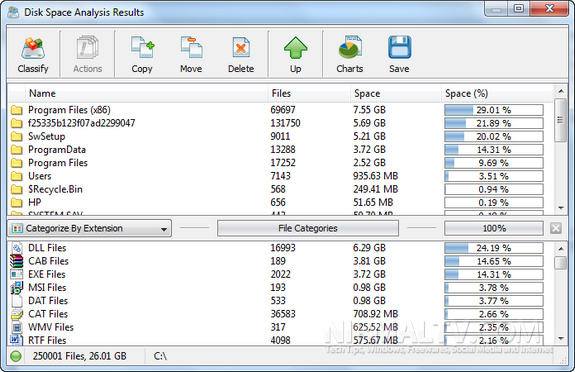Click the 935.63 MB space value
Viewport: 575px width, 372px height.
(376, 176)
